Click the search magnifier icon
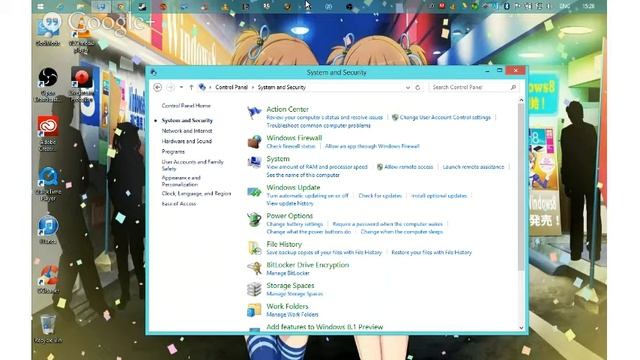The image size is (640, 360). pos(513,87)
